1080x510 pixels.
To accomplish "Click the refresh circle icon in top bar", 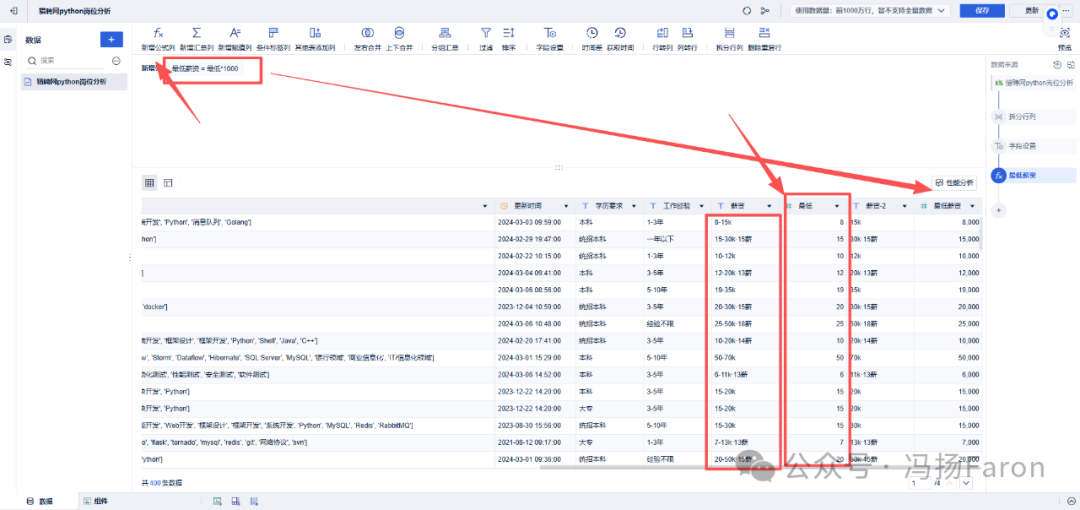I will tap(747, 11).
